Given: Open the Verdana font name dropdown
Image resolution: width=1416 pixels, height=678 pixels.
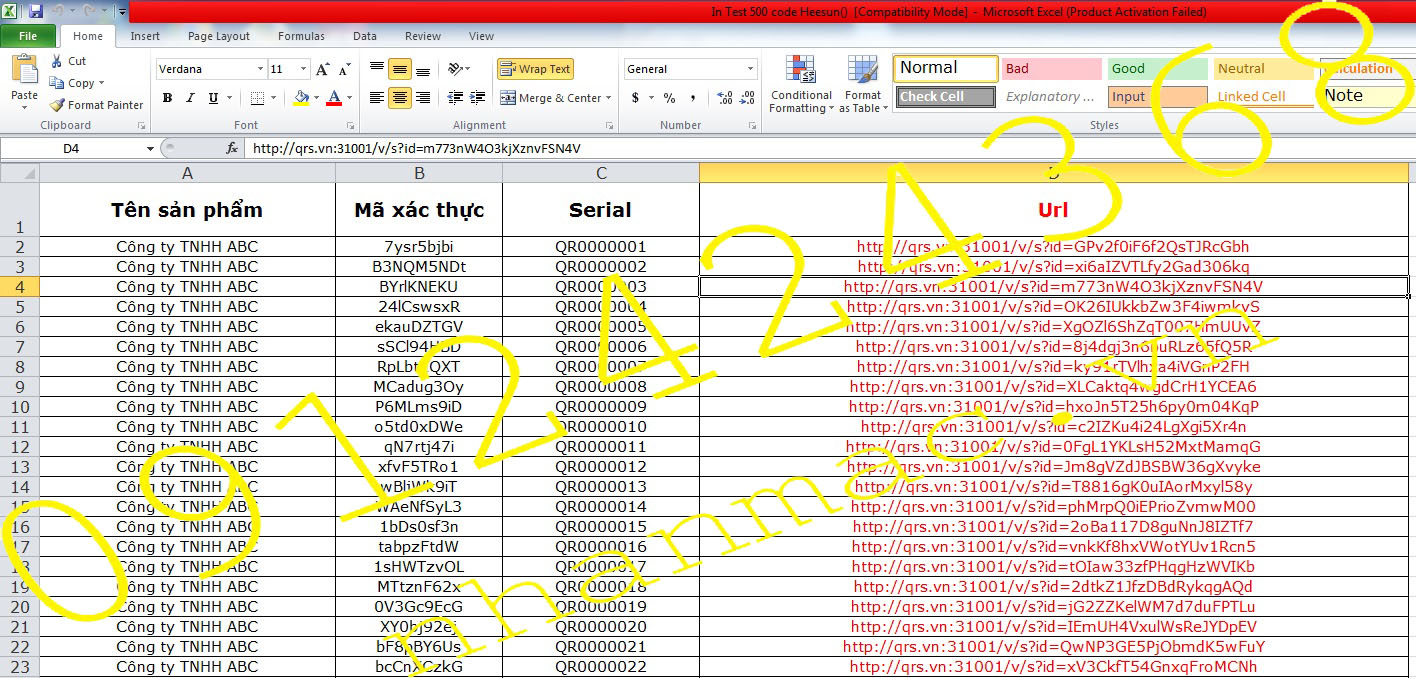Looking at the screenshot, I should click(x=260, y=70).
